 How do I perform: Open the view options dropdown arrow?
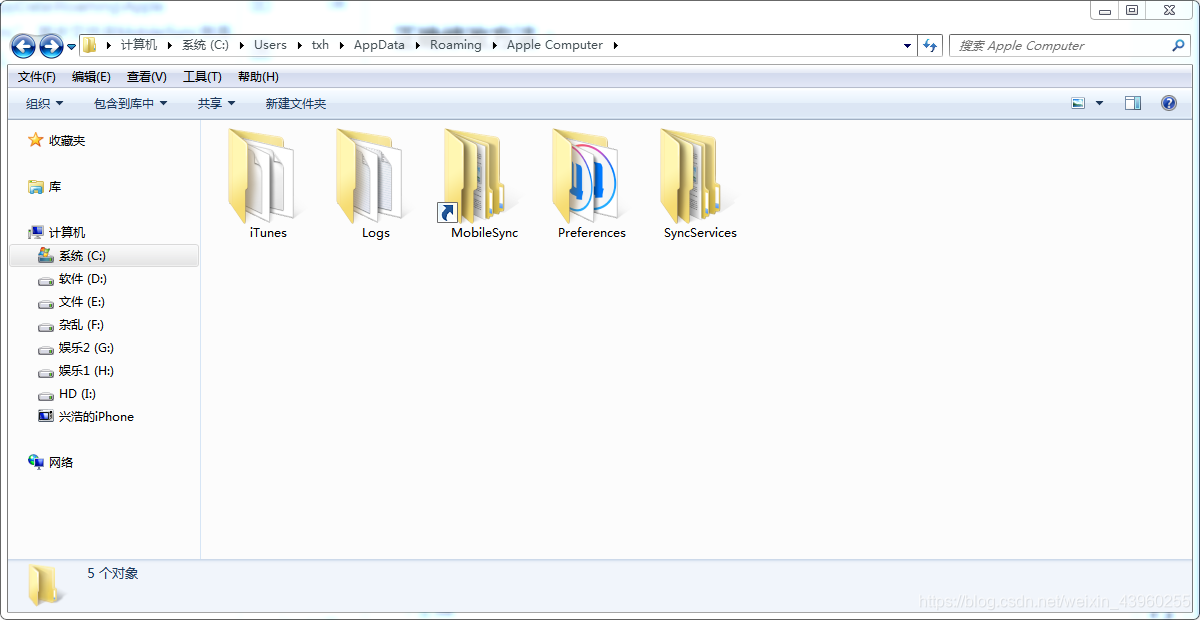coord(1100,103)
